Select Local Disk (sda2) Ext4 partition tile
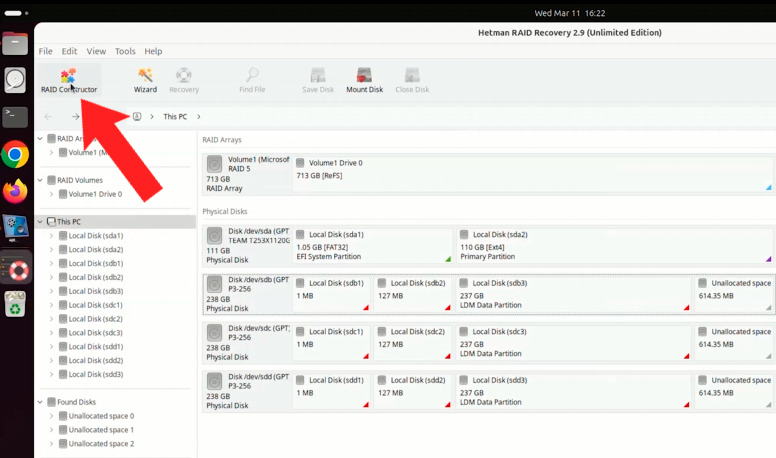Screen dimensions: 776x458 pos(615,245)
